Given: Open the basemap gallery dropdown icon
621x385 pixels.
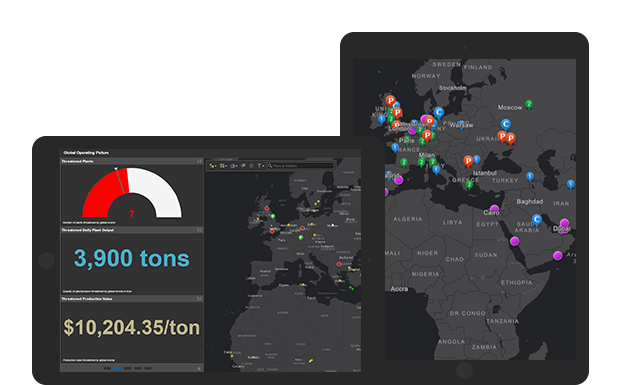Looking at the screenshot, I should [223, 166].
